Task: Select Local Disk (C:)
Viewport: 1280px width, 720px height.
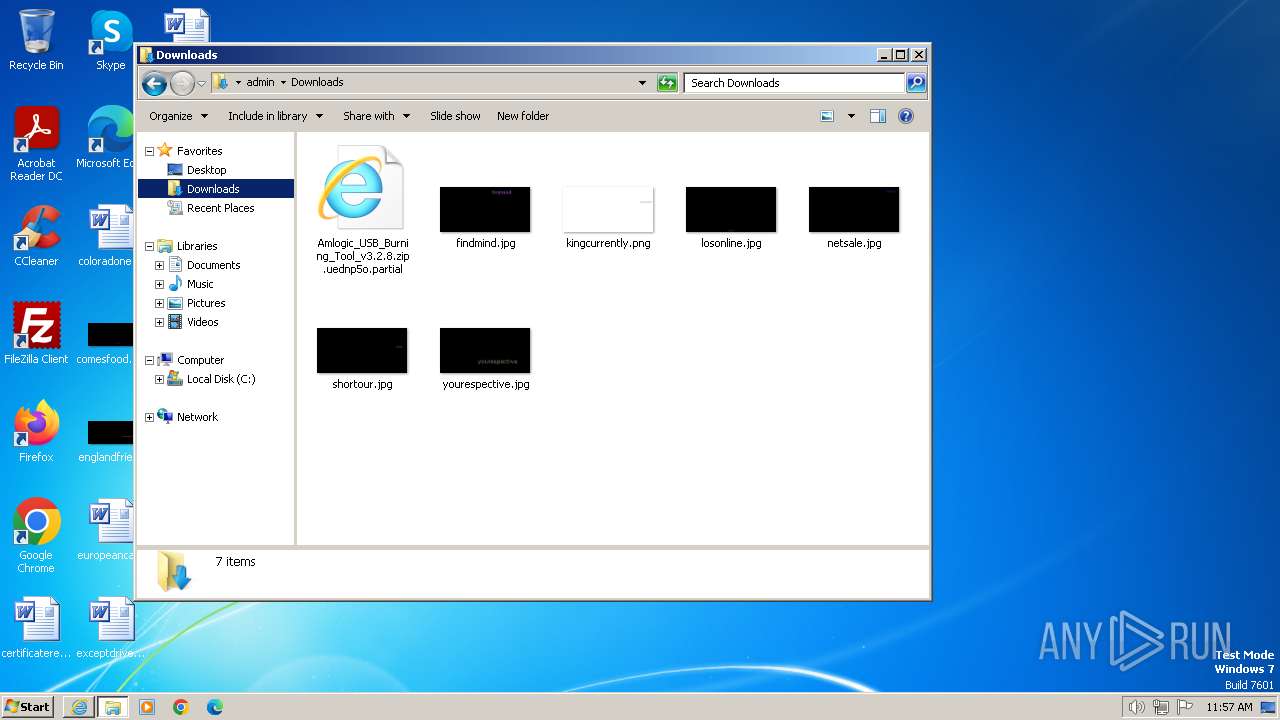Action: pos(221,379)
